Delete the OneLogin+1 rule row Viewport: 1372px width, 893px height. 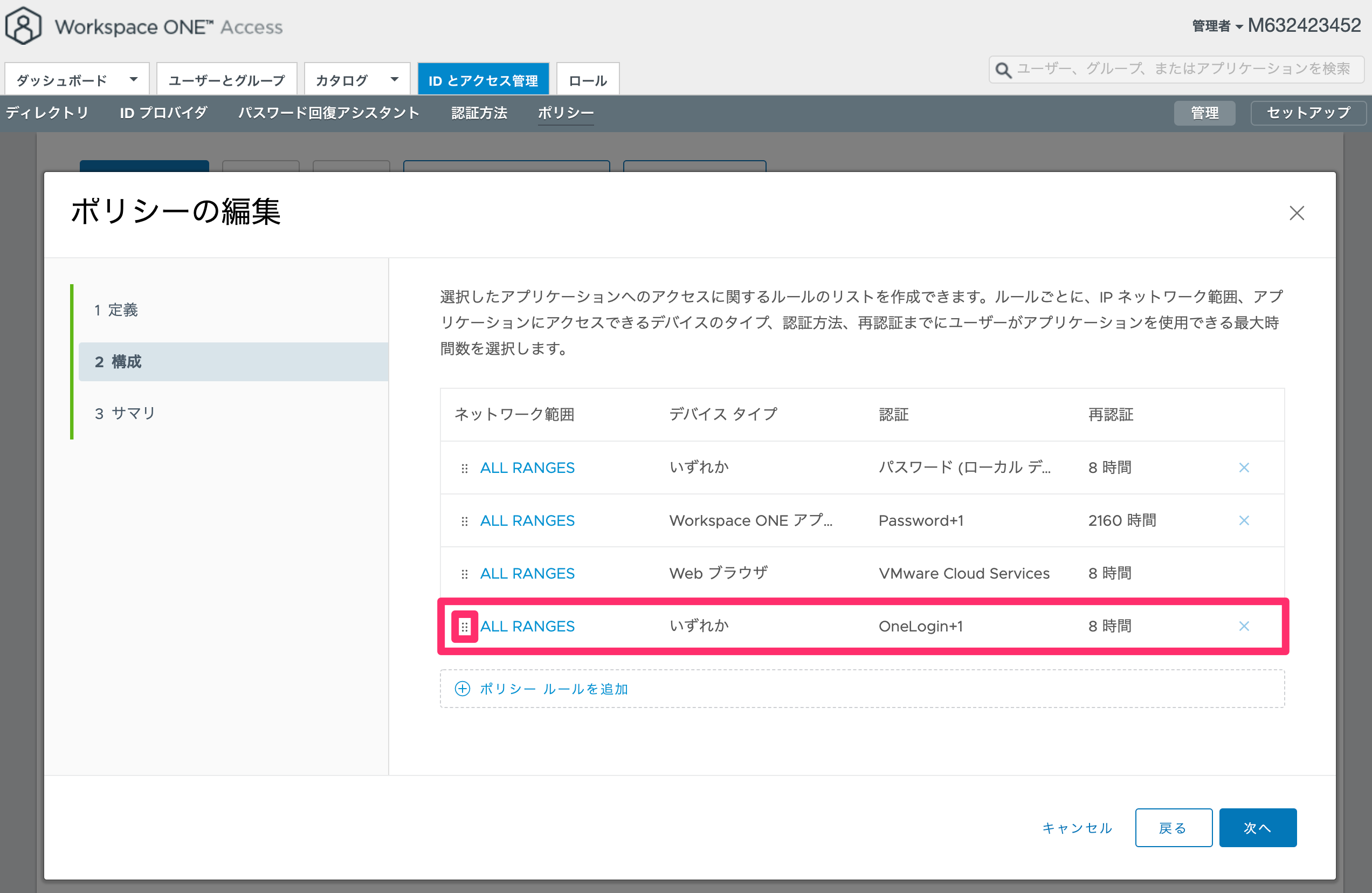[x=1244, y=626]
